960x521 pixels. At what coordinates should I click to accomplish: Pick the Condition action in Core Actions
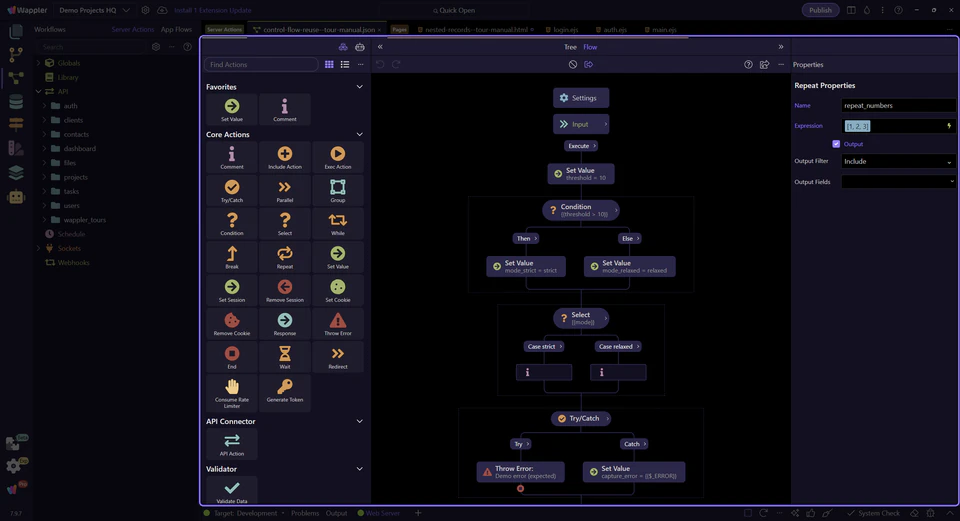point(232,224)
